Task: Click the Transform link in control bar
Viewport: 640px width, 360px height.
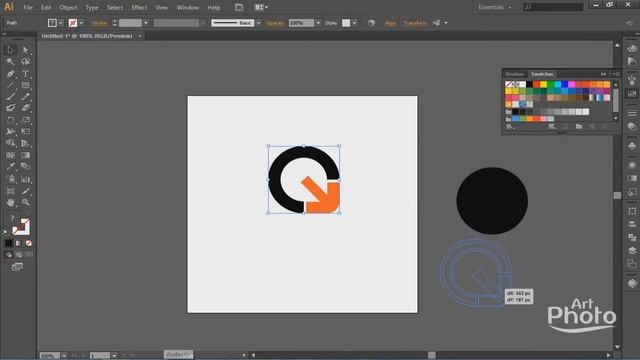Action: click(x=415, y=23)
